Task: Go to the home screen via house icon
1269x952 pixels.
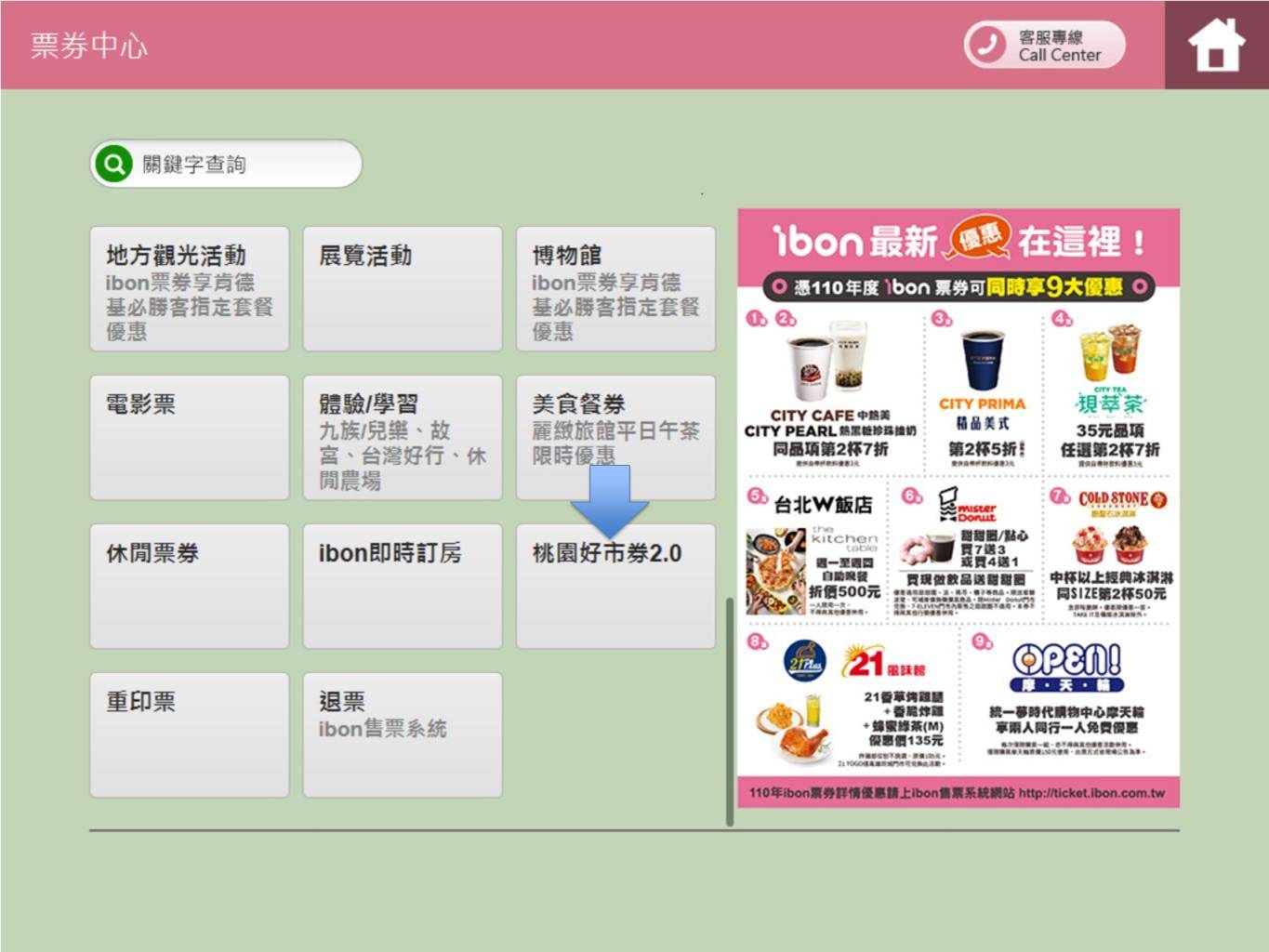Action: coord(1216,45)
